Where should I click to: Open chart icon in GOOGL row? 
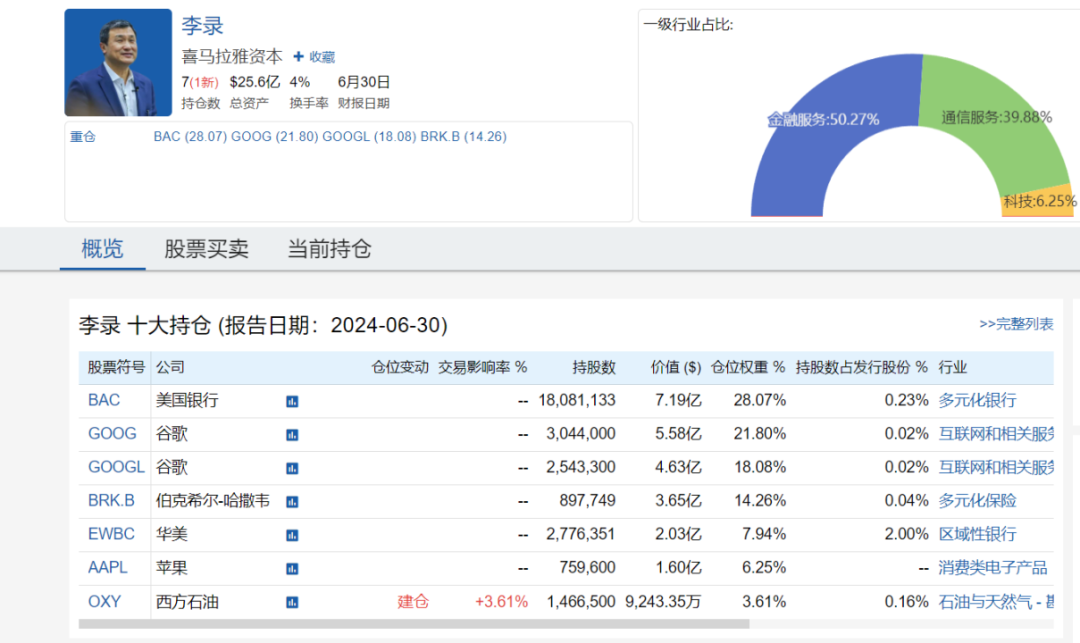pyautogui.click(x=292, y=468)
